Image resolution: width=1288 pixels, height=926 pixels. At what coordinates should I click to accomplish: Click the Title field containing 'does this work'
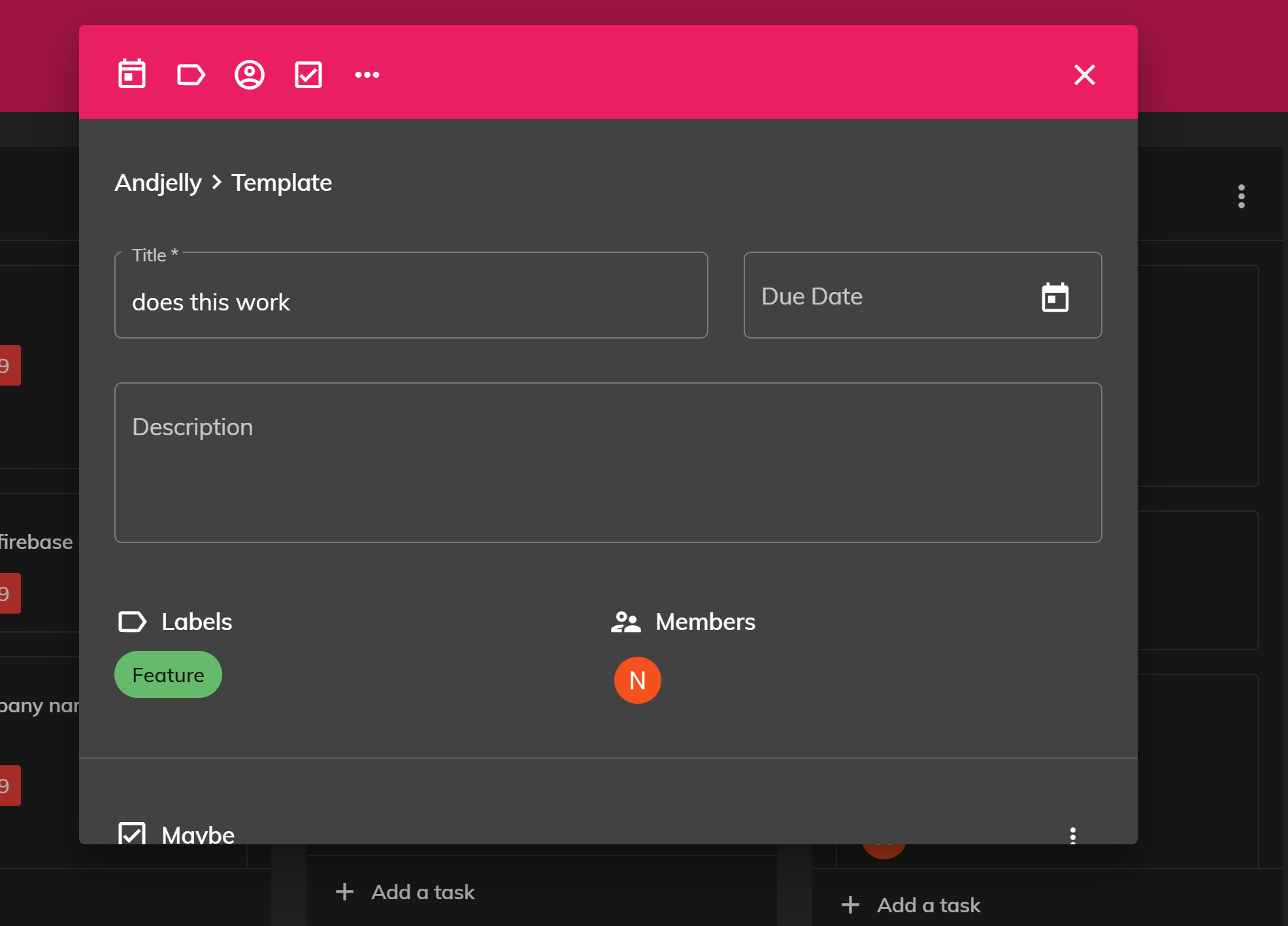(410, 302)
